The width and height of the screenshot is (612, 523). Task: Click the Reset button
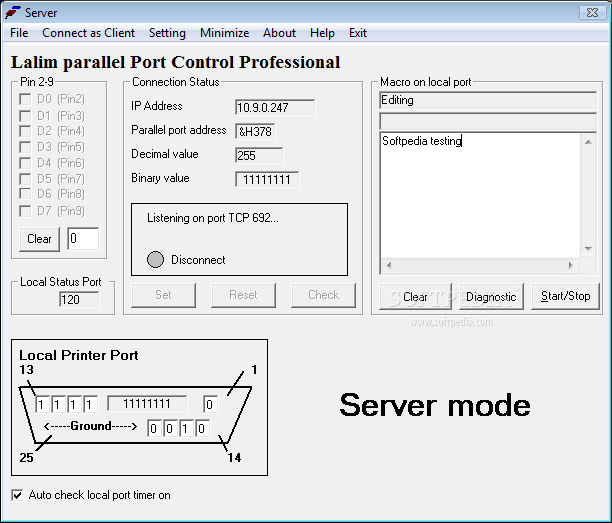[x=243, y=295]
